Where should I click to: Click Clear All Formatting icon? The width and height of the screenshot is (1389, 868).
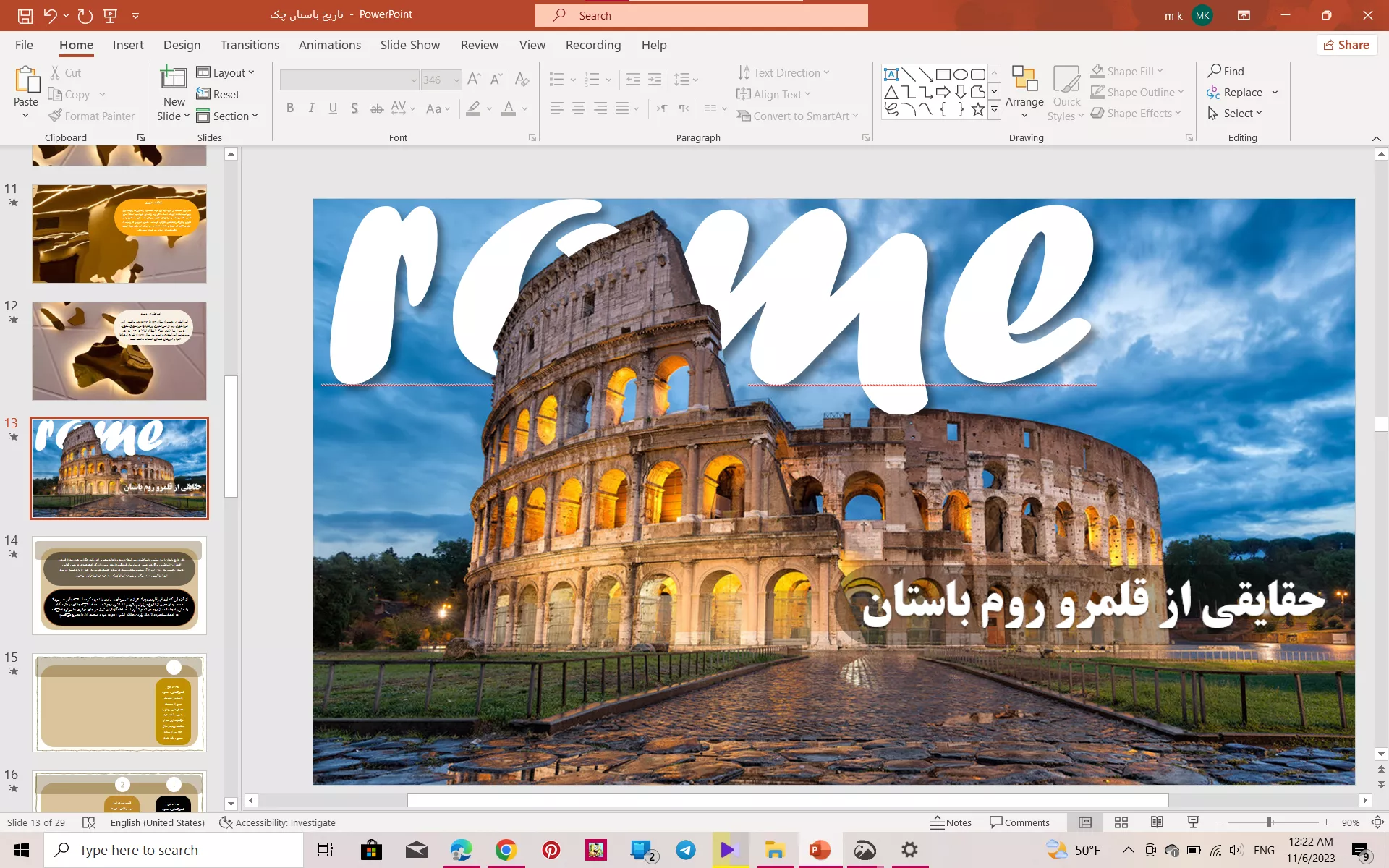522,80
